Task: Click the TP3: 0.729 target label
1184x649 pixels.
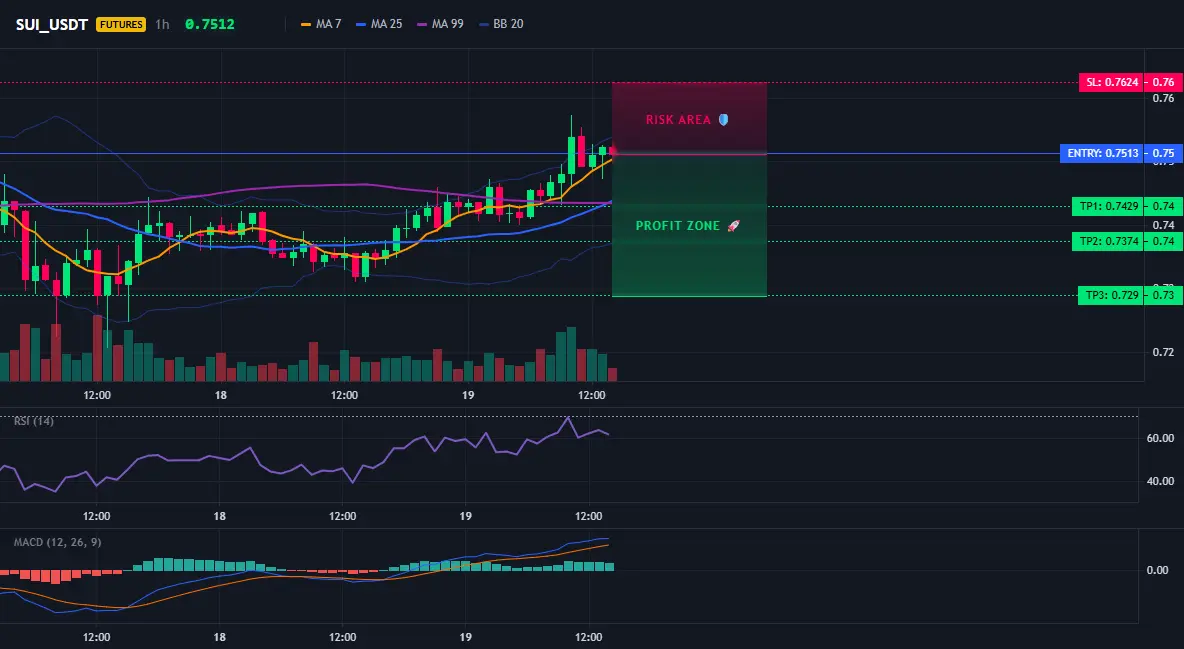Action: click(1110, 295)
